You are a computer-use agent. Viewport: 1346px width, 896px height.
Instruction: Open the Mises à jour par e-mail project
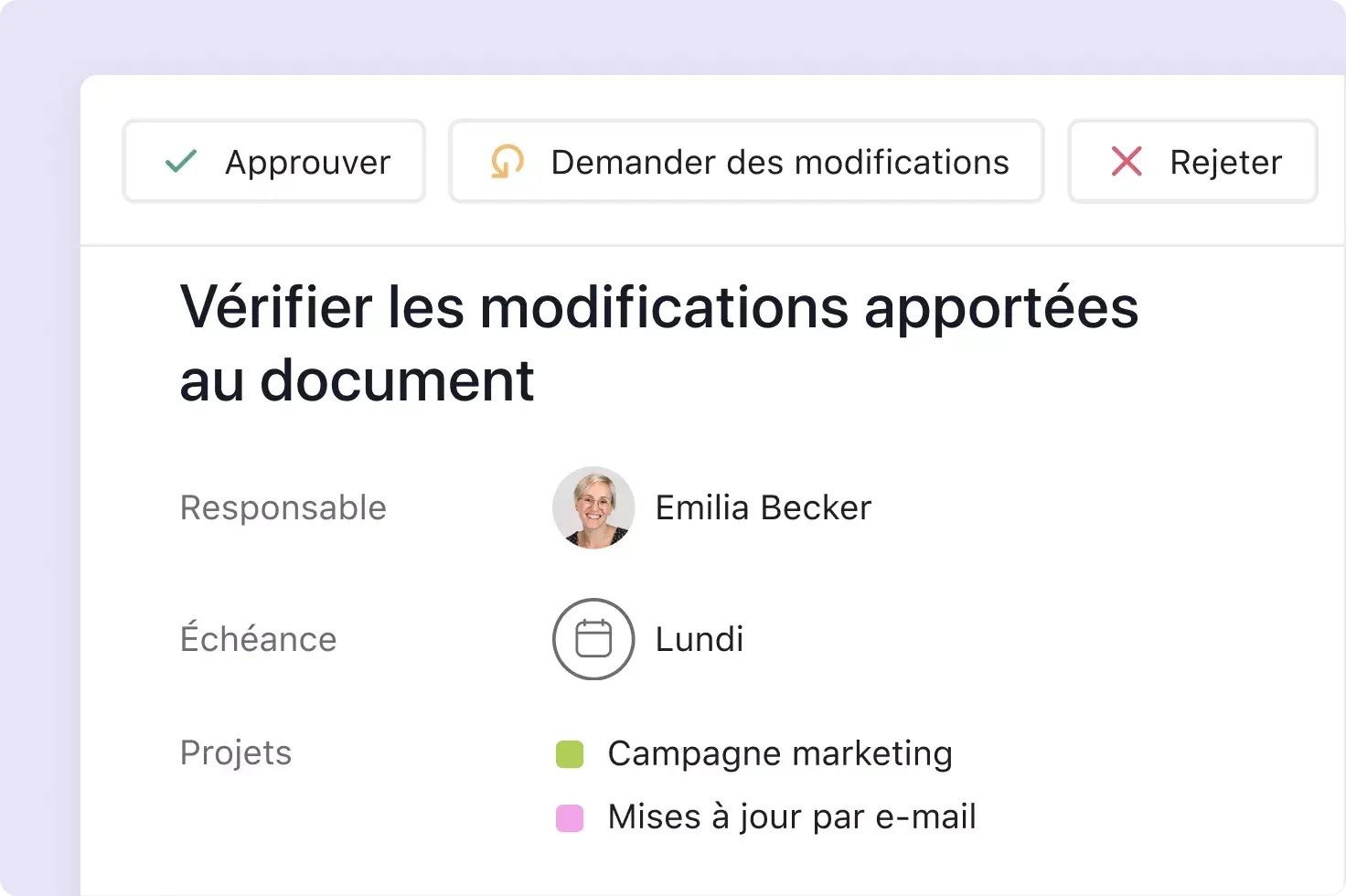pyautogui.click(x=792, y=817)
